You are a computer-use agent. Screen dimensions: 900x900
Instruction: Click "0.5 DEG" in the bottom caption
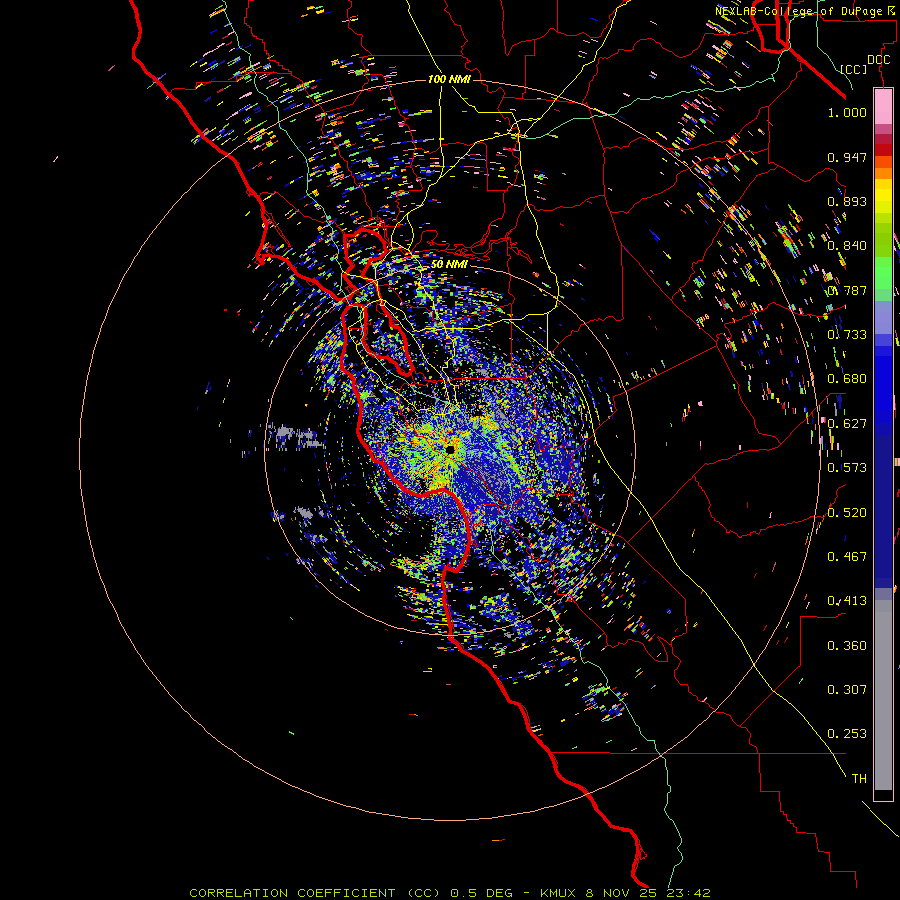click(480, 893)
